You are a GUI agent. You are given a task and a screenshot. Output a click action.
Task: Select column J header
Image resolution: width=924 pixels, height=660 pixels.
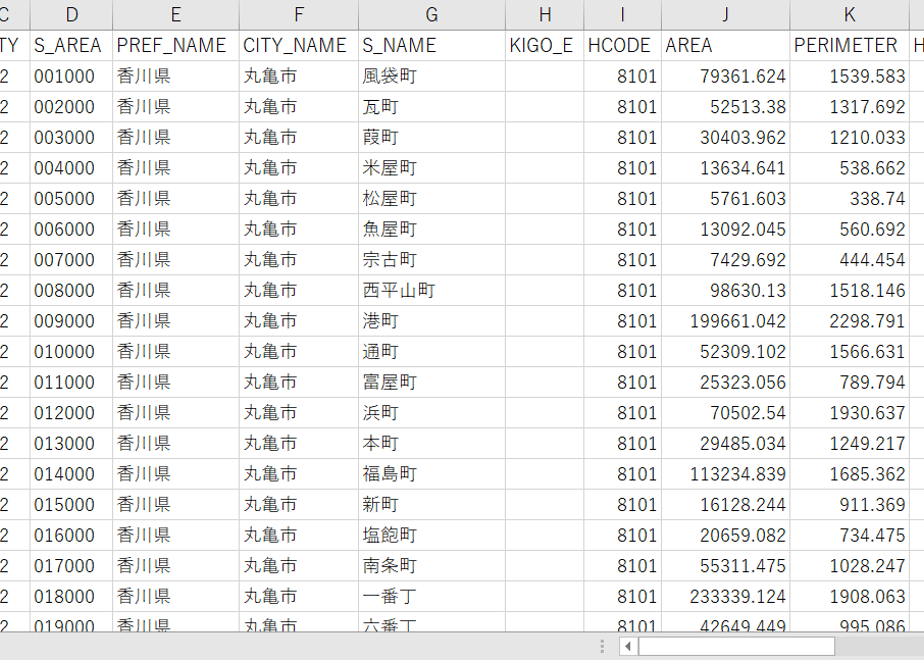coord(725,15)
